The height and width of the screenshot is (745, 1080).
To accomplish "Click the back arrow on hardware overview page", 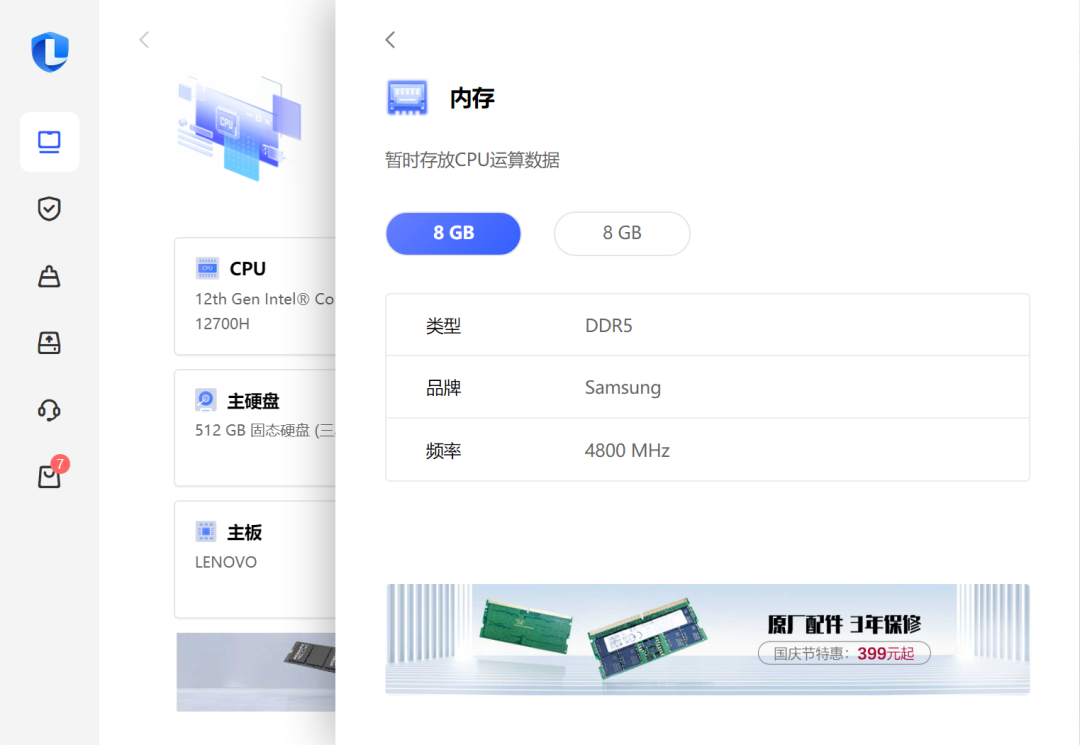I will (x=144, y=40).
